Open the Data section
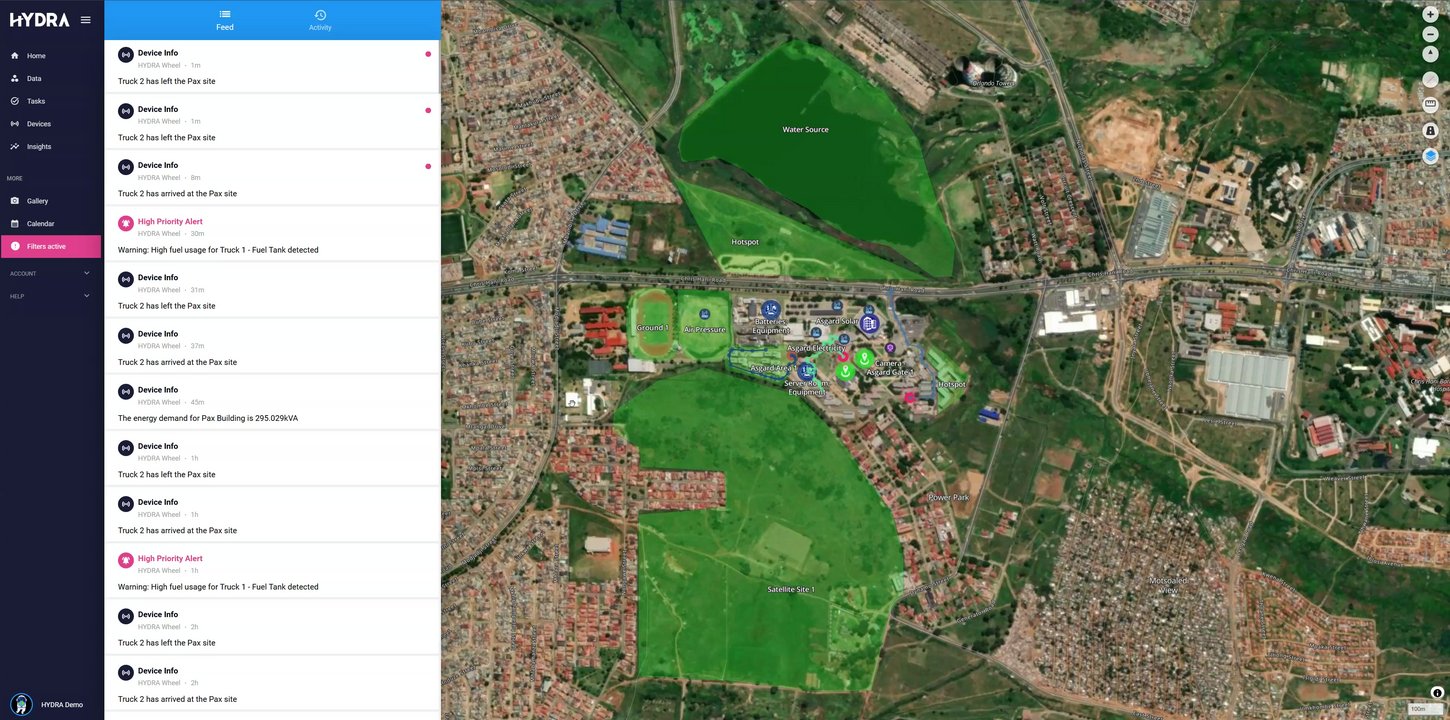The width and height of the screenshot is (1450, 720). 52,78
